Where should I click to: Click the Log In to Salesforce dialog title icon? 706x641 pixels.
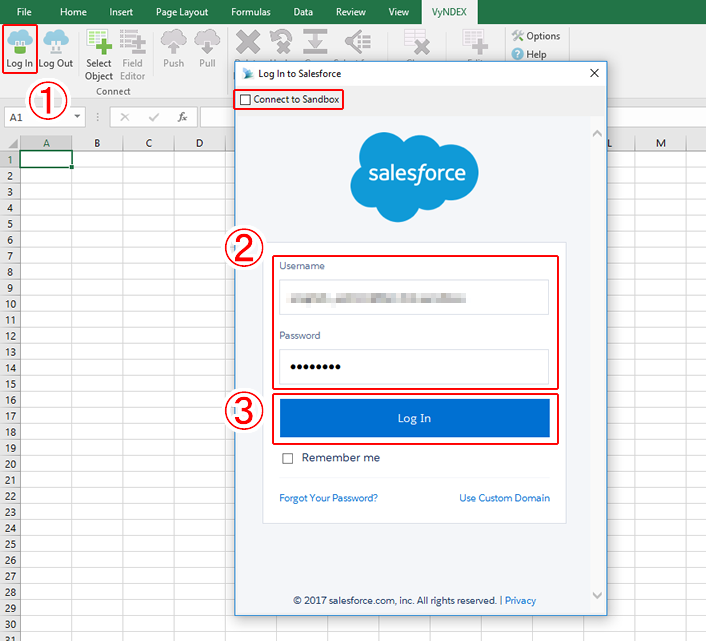pos(247,74)
